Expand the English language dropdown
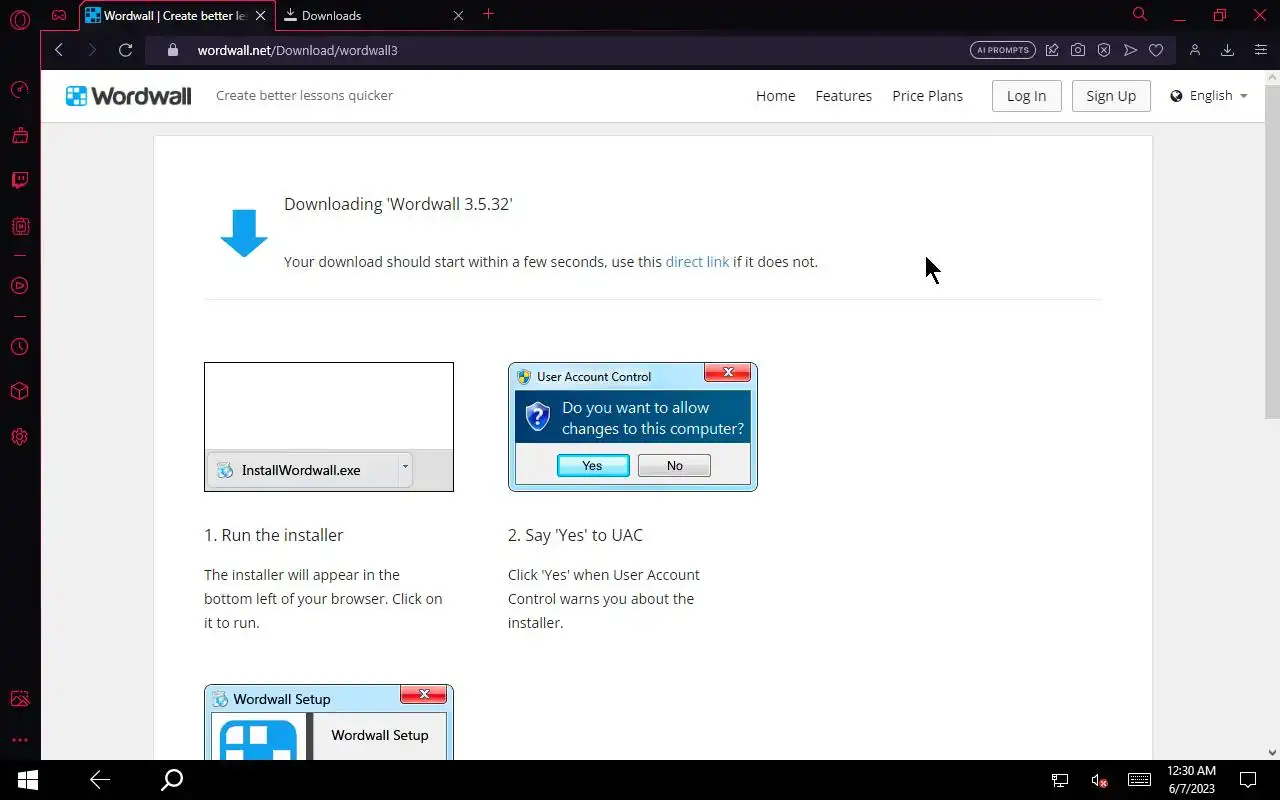 pos(1209,96)
